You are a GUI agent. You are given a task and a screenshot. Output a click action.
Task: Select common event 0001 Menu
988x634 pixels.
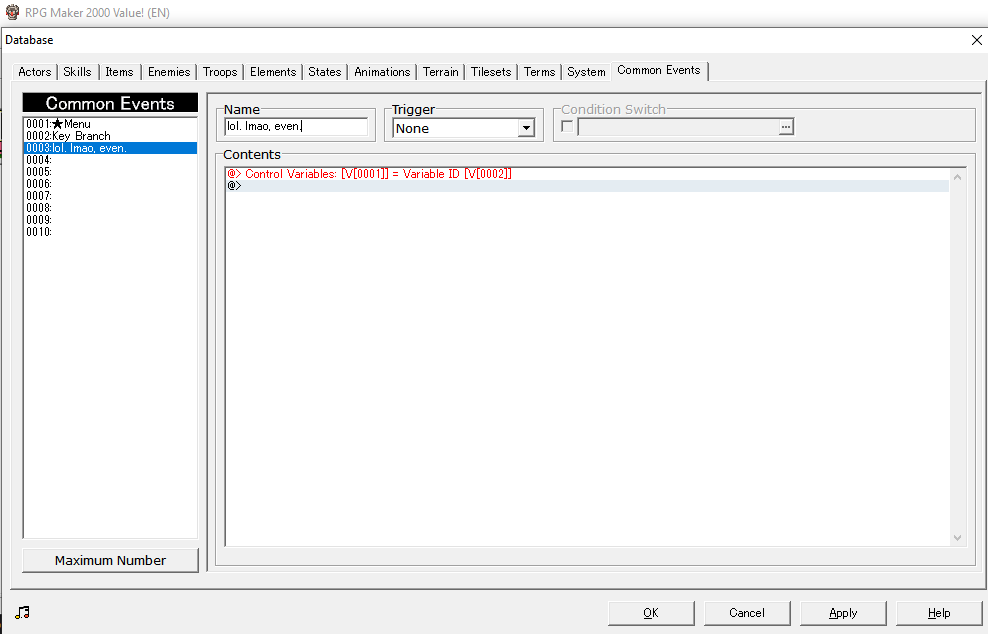point(110,124)
